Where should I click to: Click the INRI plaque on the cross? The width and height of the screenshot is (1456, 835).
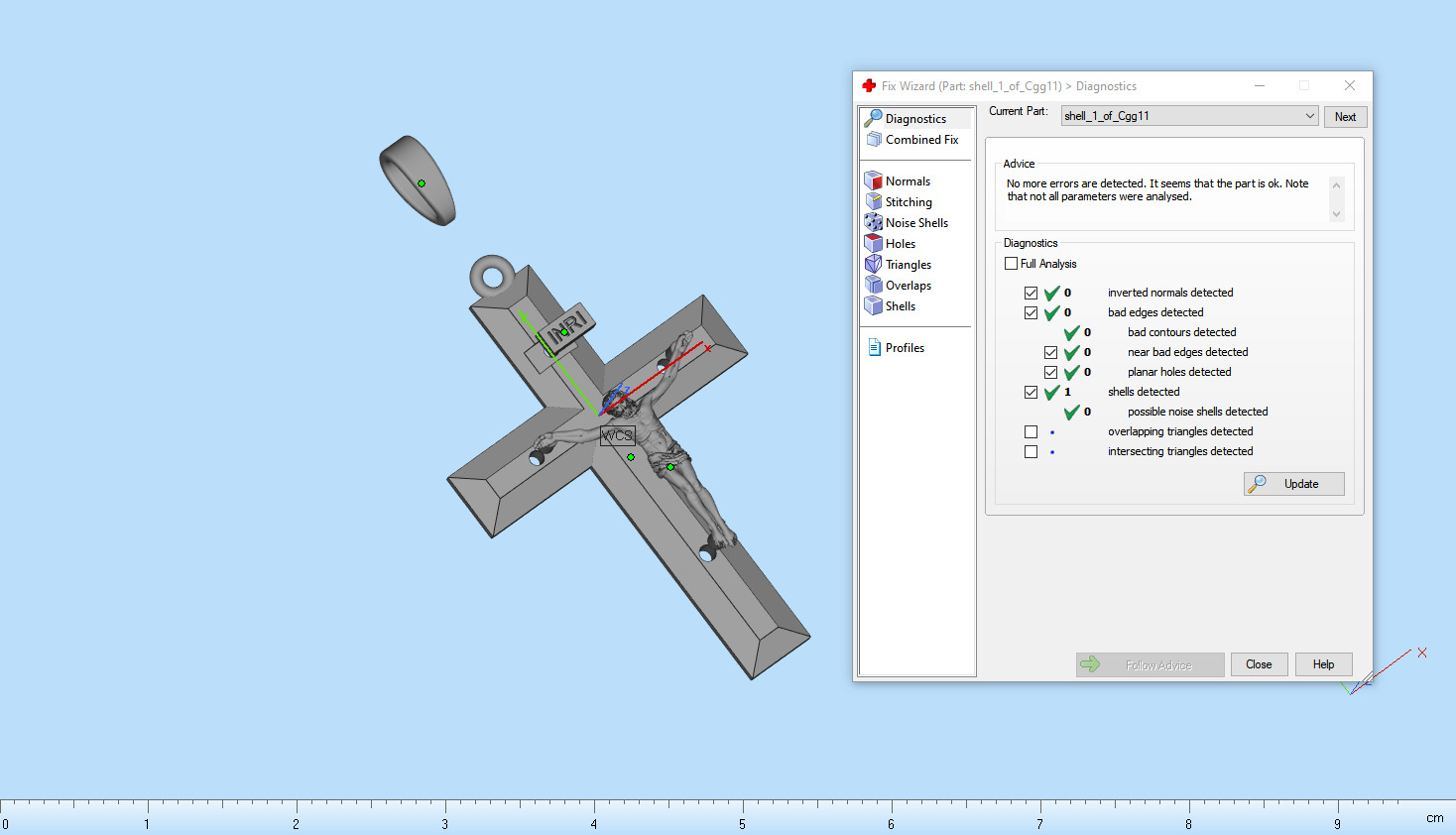click(567, 327)
